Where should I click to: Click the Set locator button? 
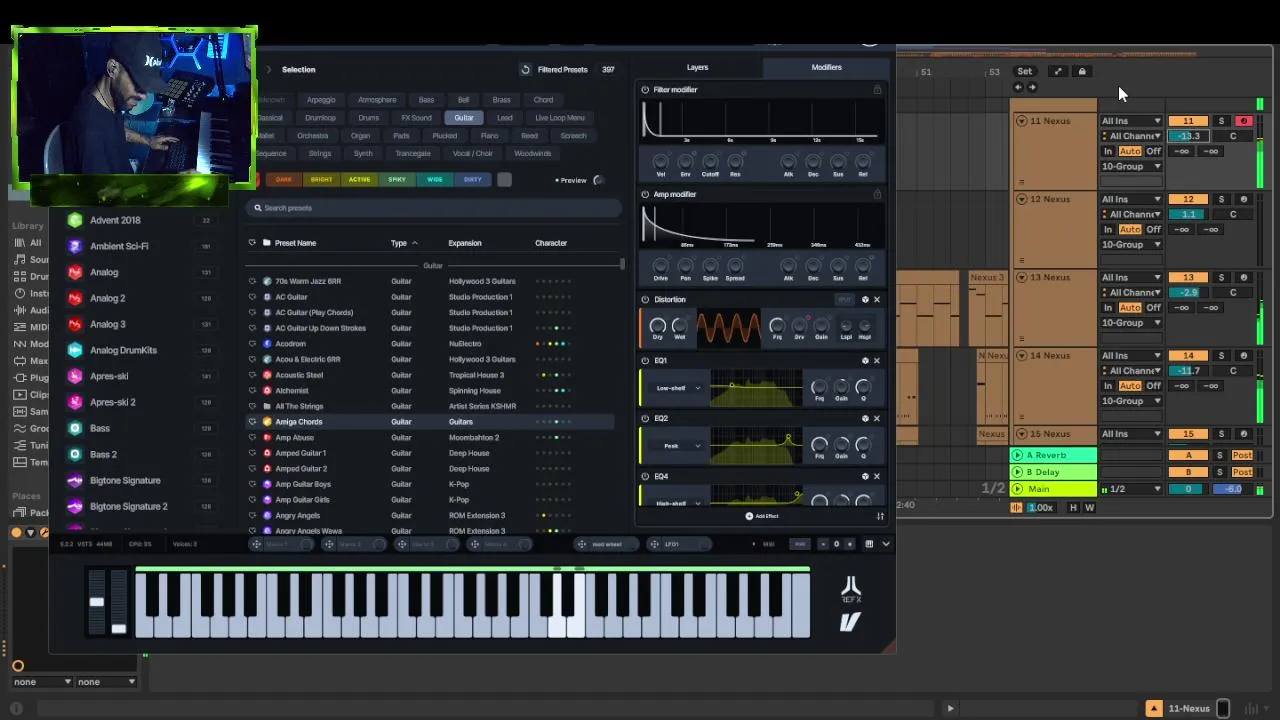coord(1025,71)
